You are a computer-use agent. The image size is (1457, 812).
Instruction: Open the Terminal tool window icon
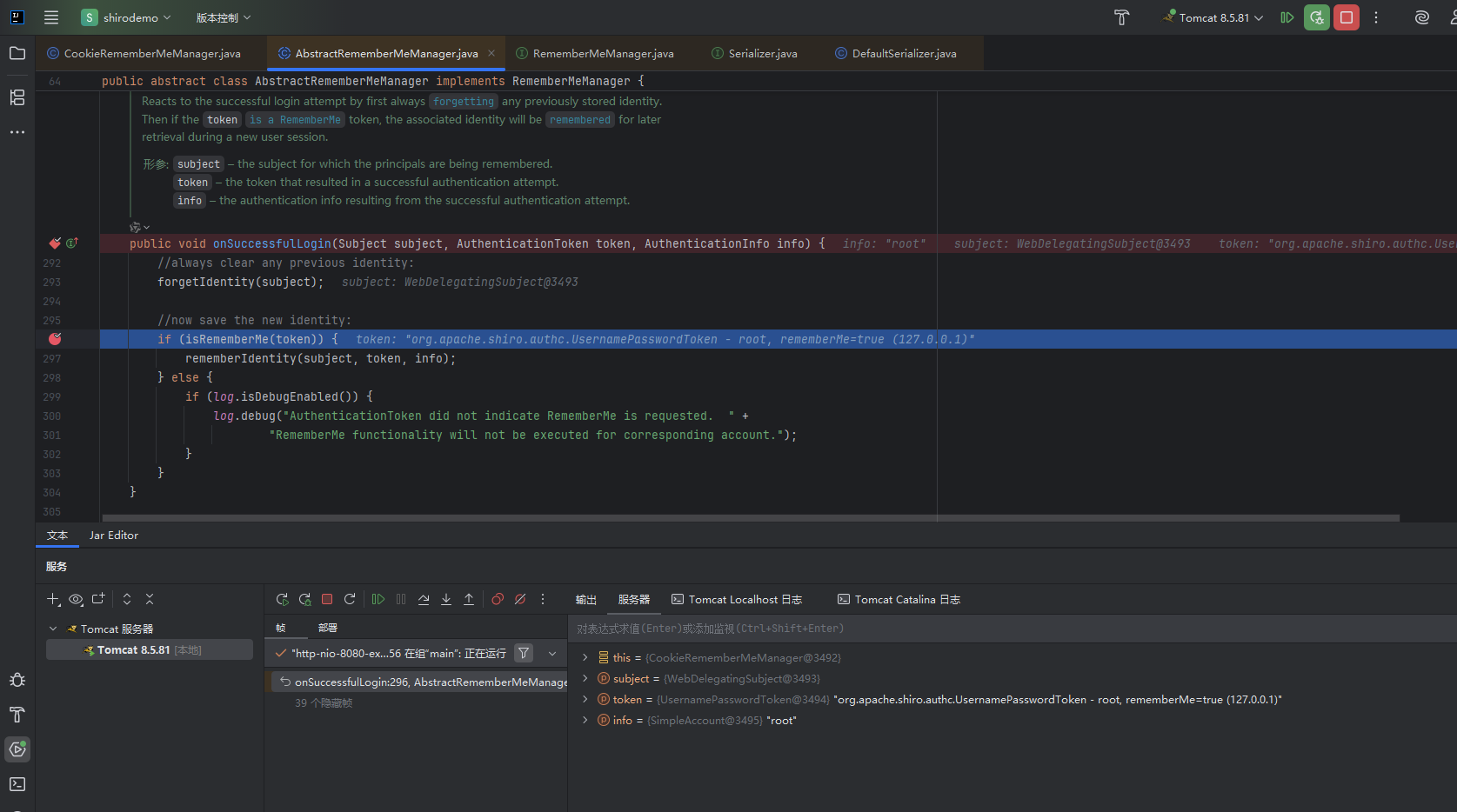pyautogui.click(x=17, y=784)
